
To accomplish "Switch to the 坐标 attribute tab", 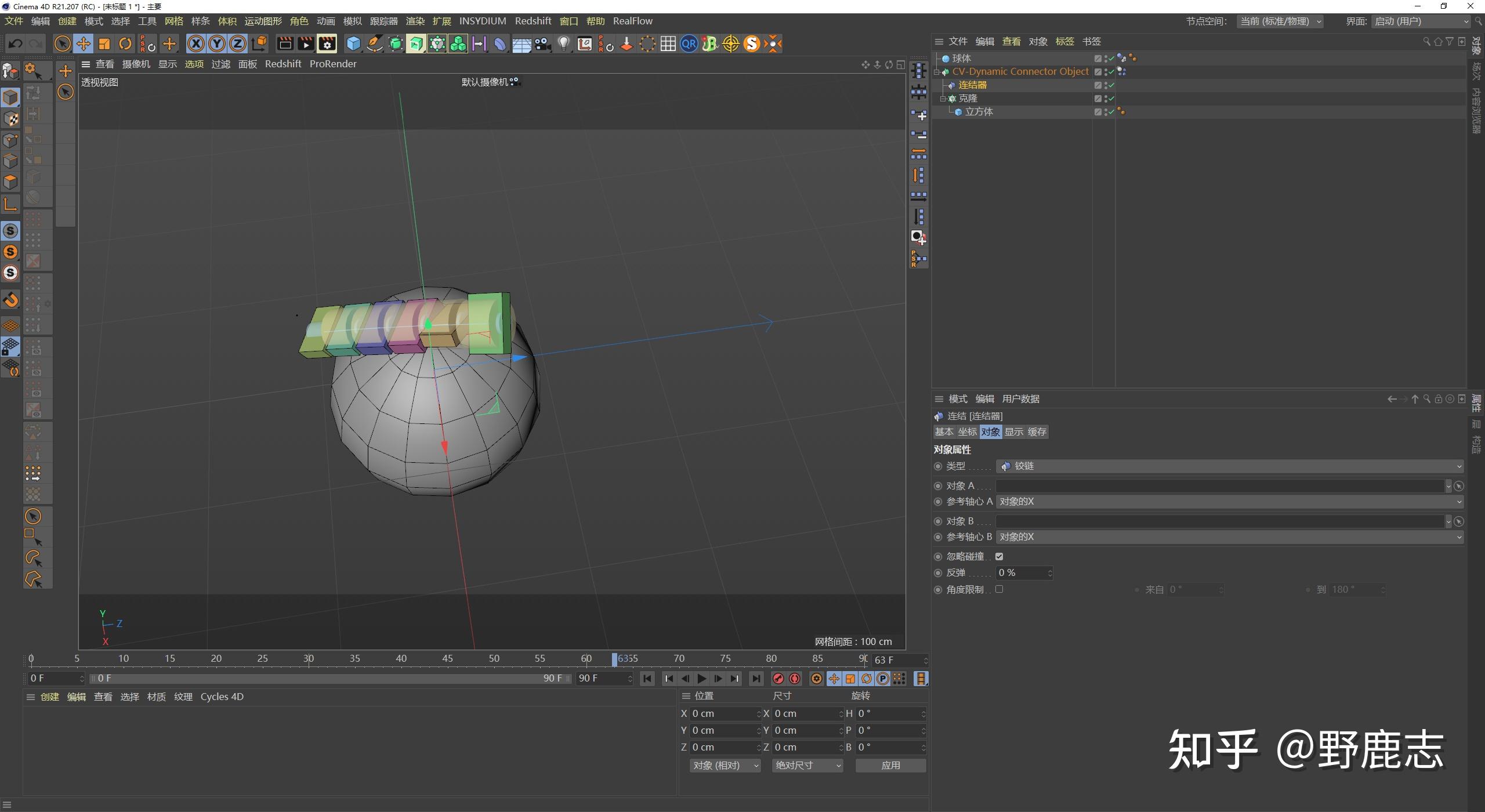I will tap(967, 432).
